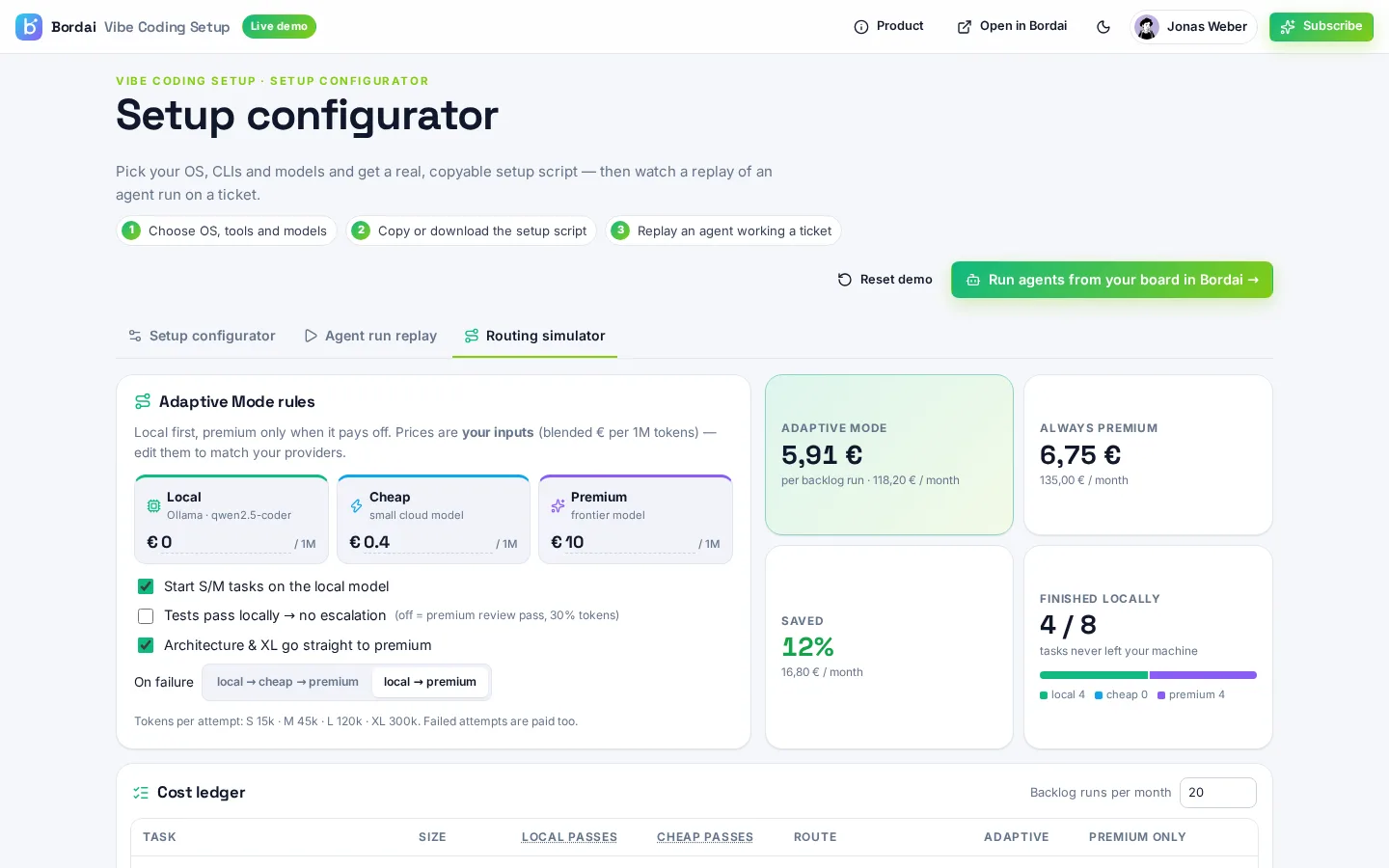Screen dimensions: 1389x868
Task: Click the Open in Bordai external-link icon
Action: point(965,27)
